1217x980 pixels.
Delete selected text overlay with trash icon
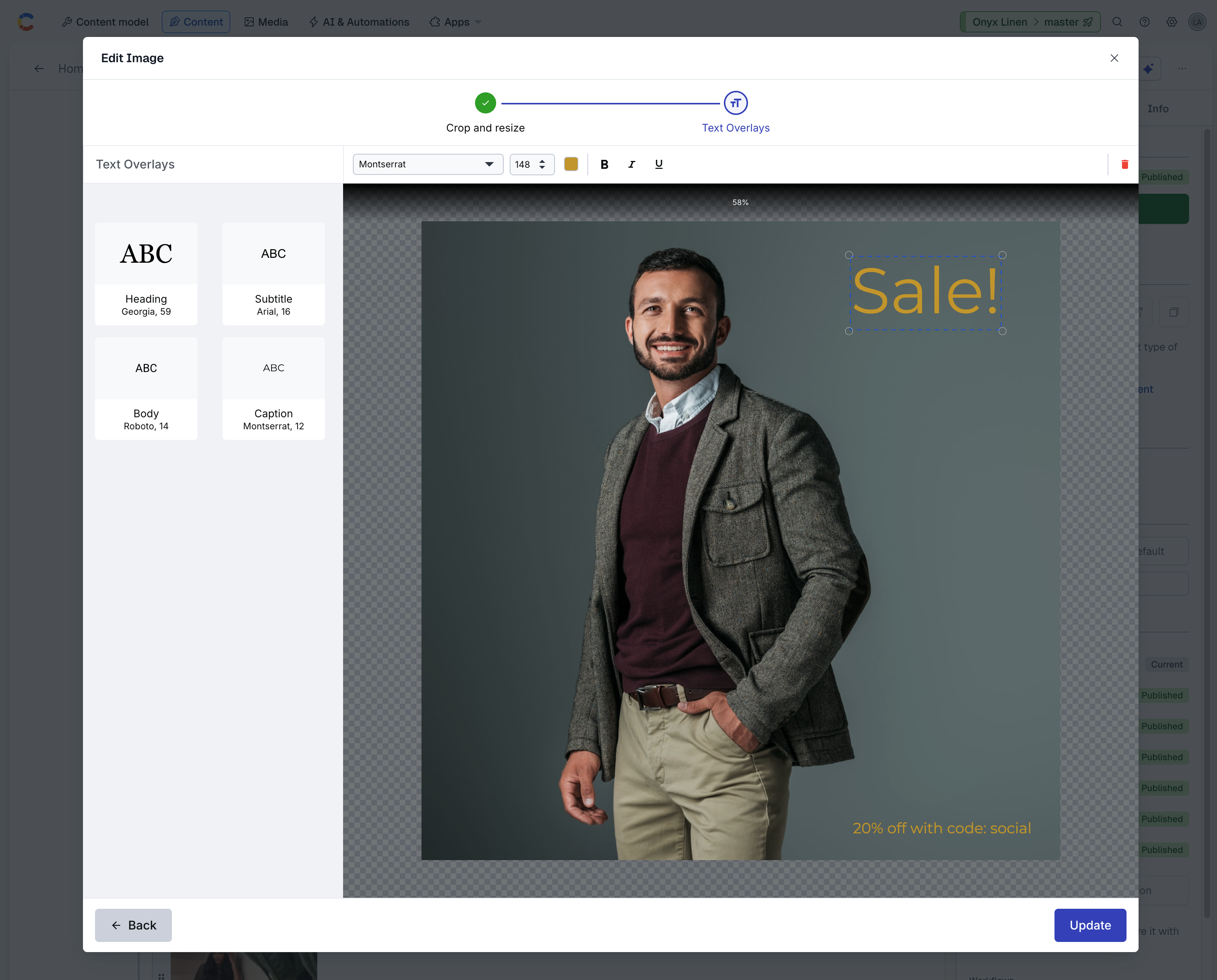tap(1124, 164)
